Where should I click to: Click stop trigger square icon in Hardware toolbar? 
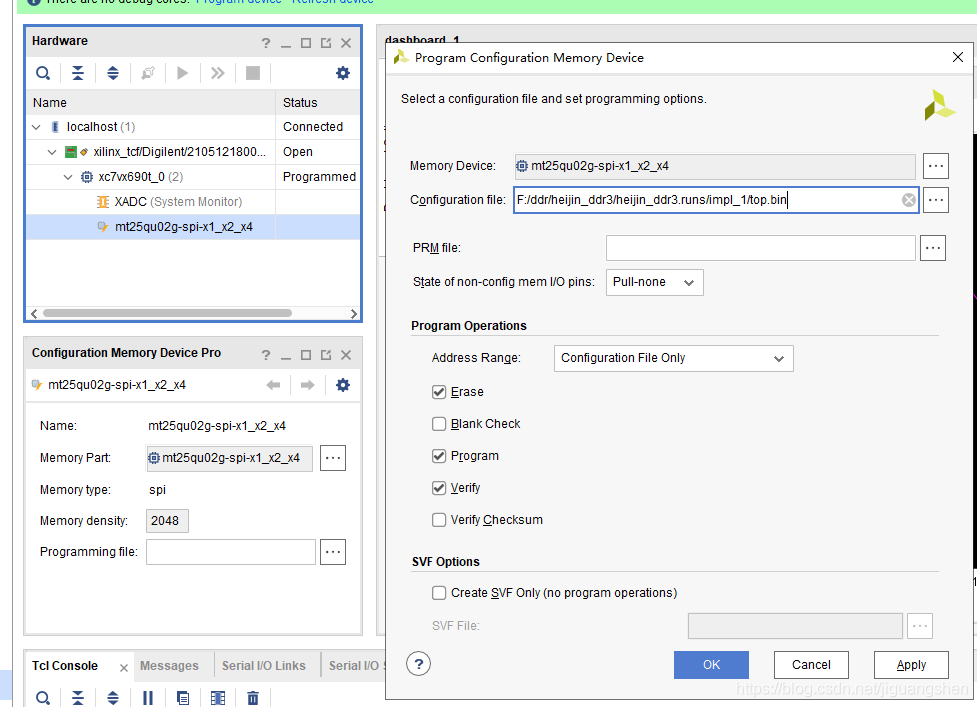tap(253, 74)
